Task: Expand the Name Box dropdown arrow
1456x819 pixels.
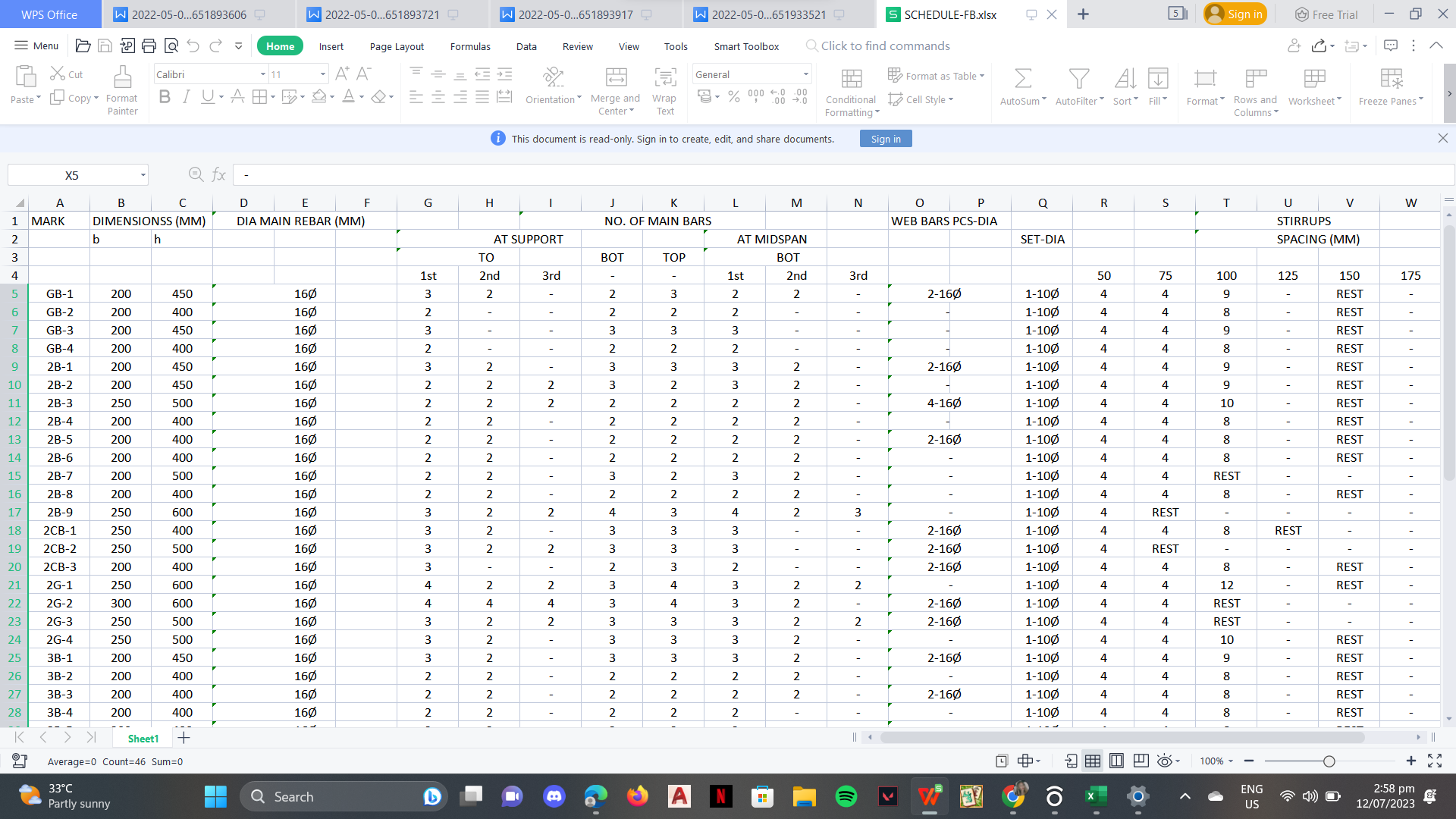Action: coord(143,175)
